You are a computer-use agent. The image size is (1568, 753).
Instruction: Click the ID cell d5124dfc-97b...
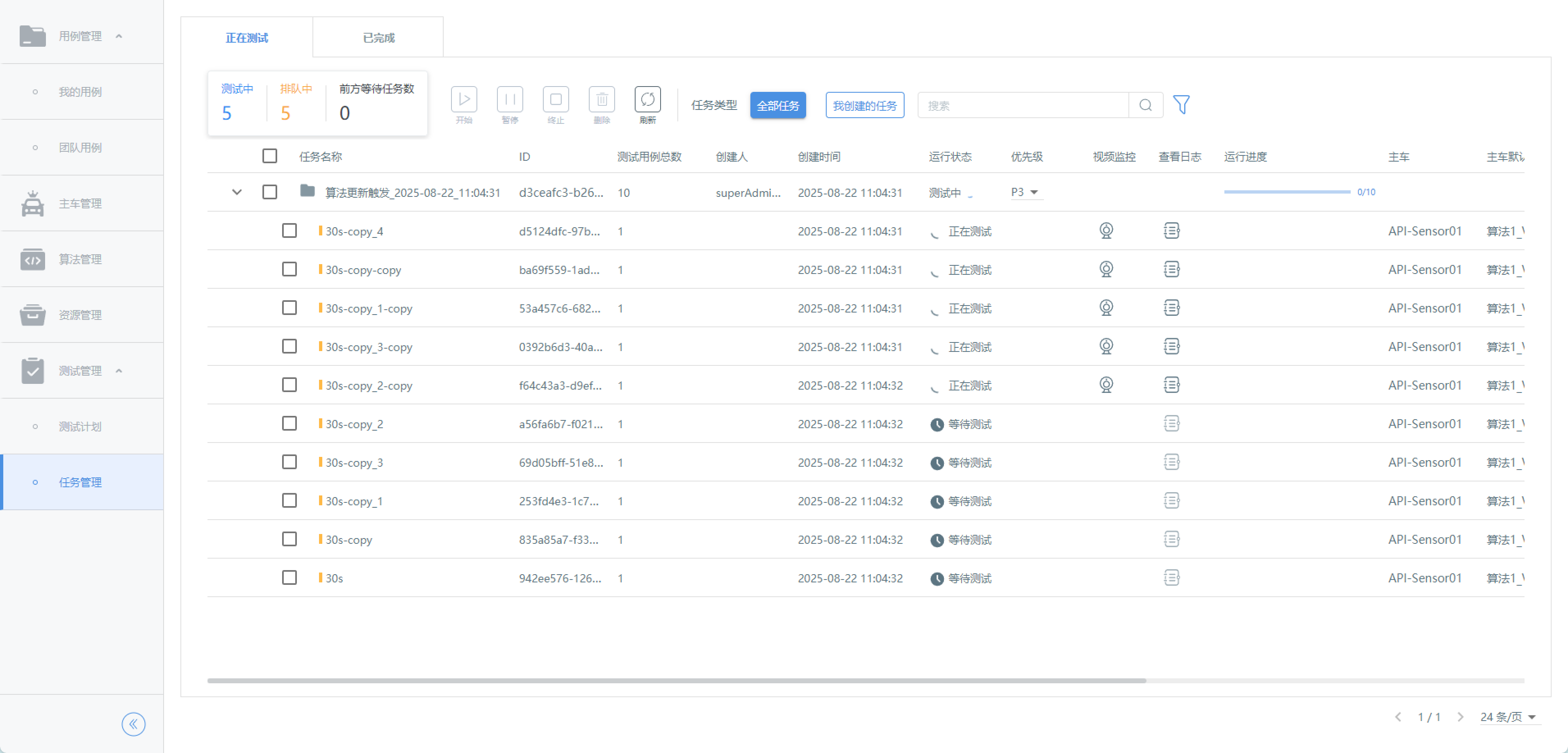(559, 231)
